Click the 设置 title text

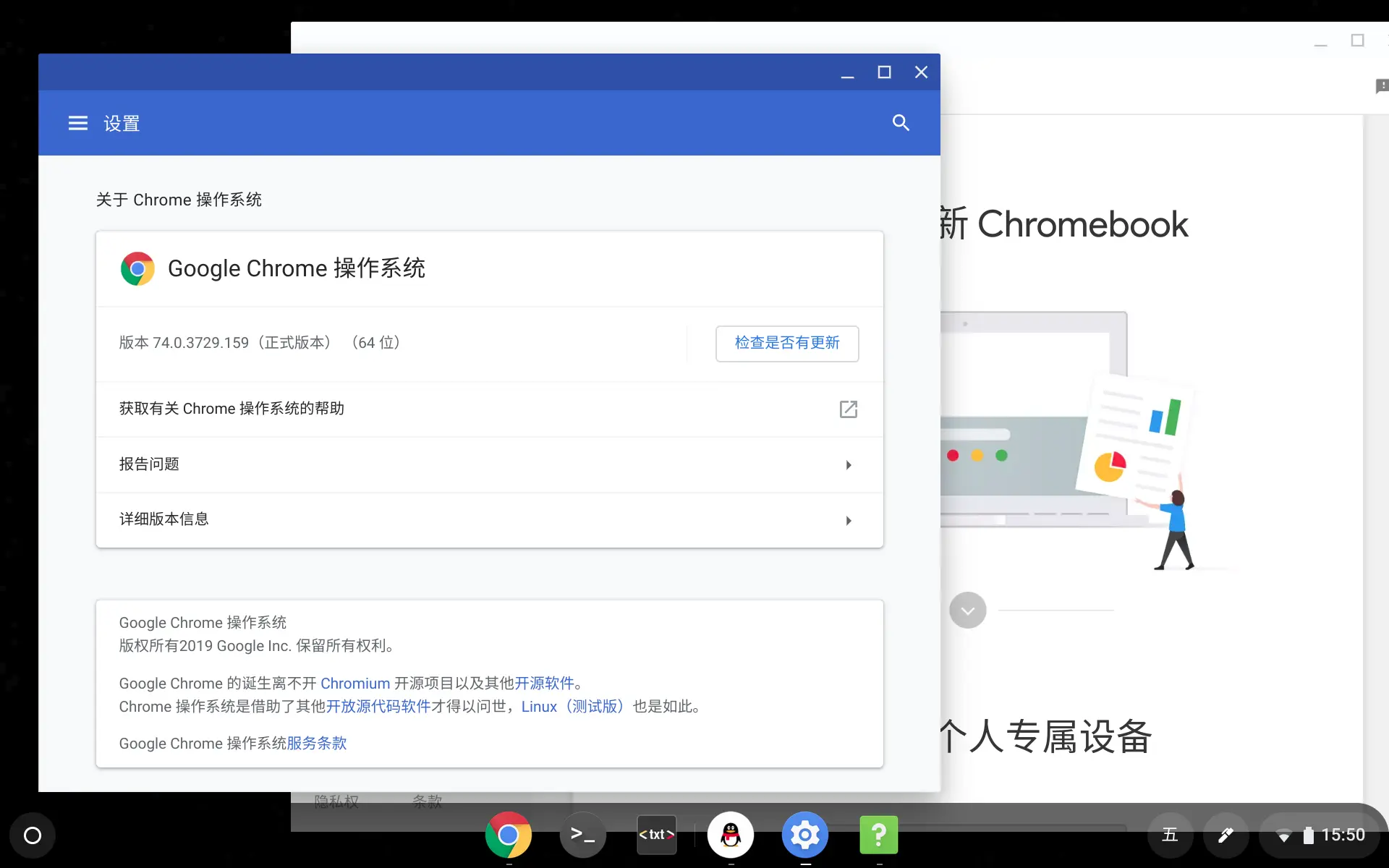click(x=122, y=124)
